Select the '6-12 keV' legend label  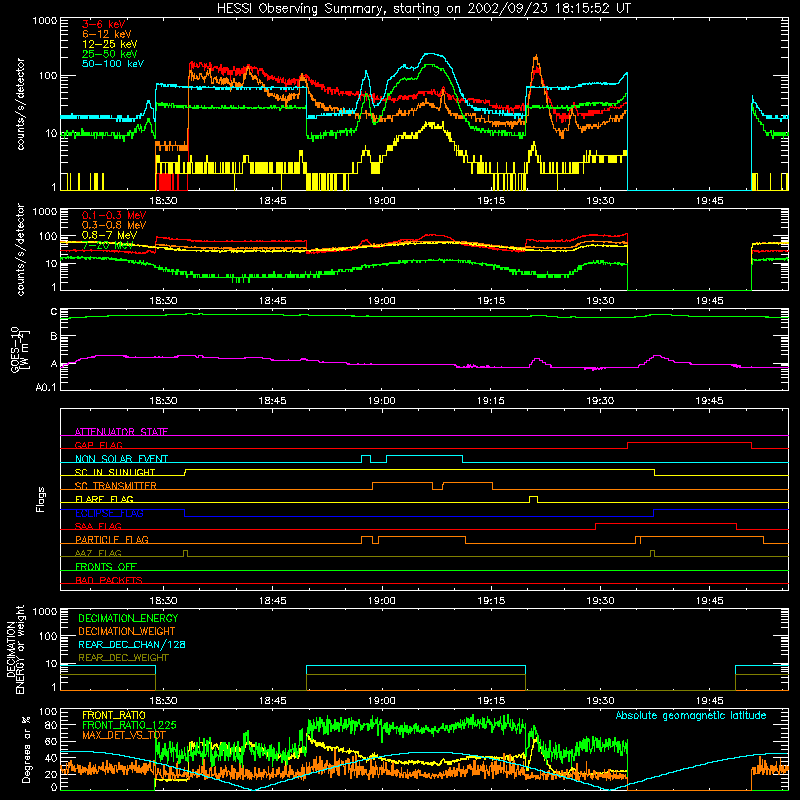107,34
